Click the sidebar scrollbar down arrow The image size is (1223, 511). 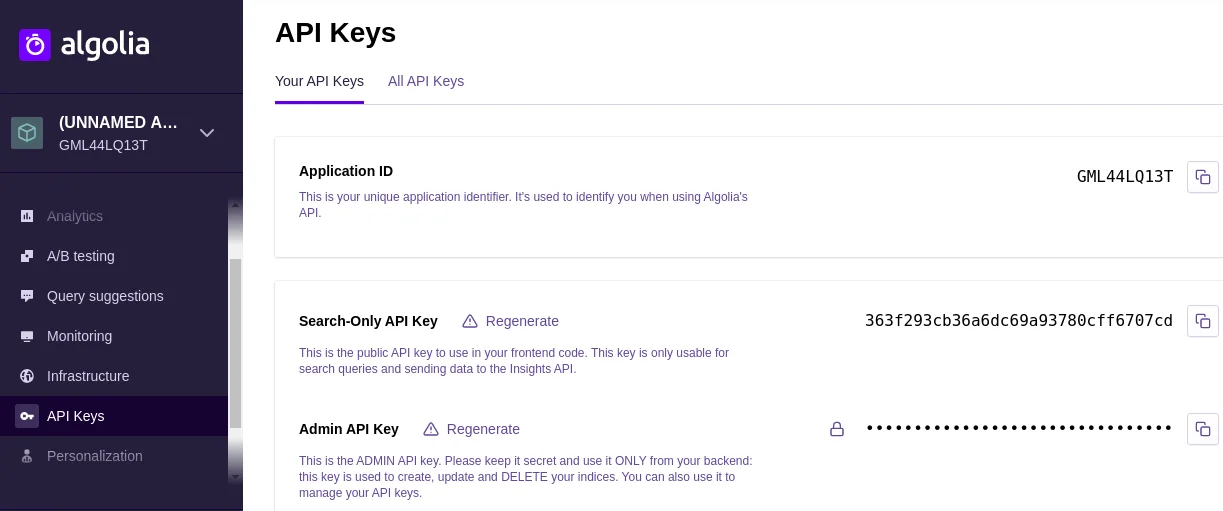235,477
